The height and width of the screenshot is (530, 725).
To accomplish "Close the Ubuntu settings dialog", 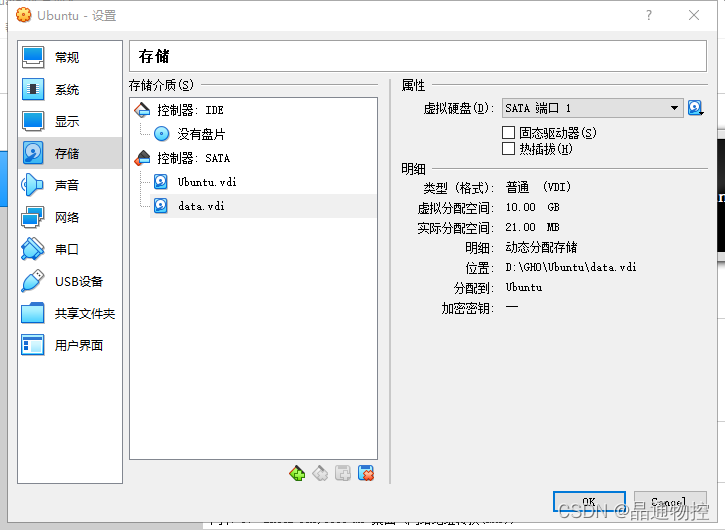I will coord(694,15).
